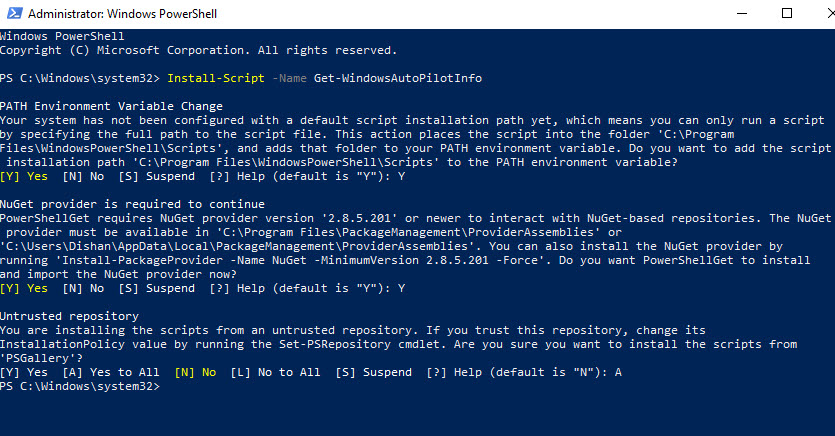Maximize the PowerShell window
This screenshot has height=436, width=835.
click(787, 13)
